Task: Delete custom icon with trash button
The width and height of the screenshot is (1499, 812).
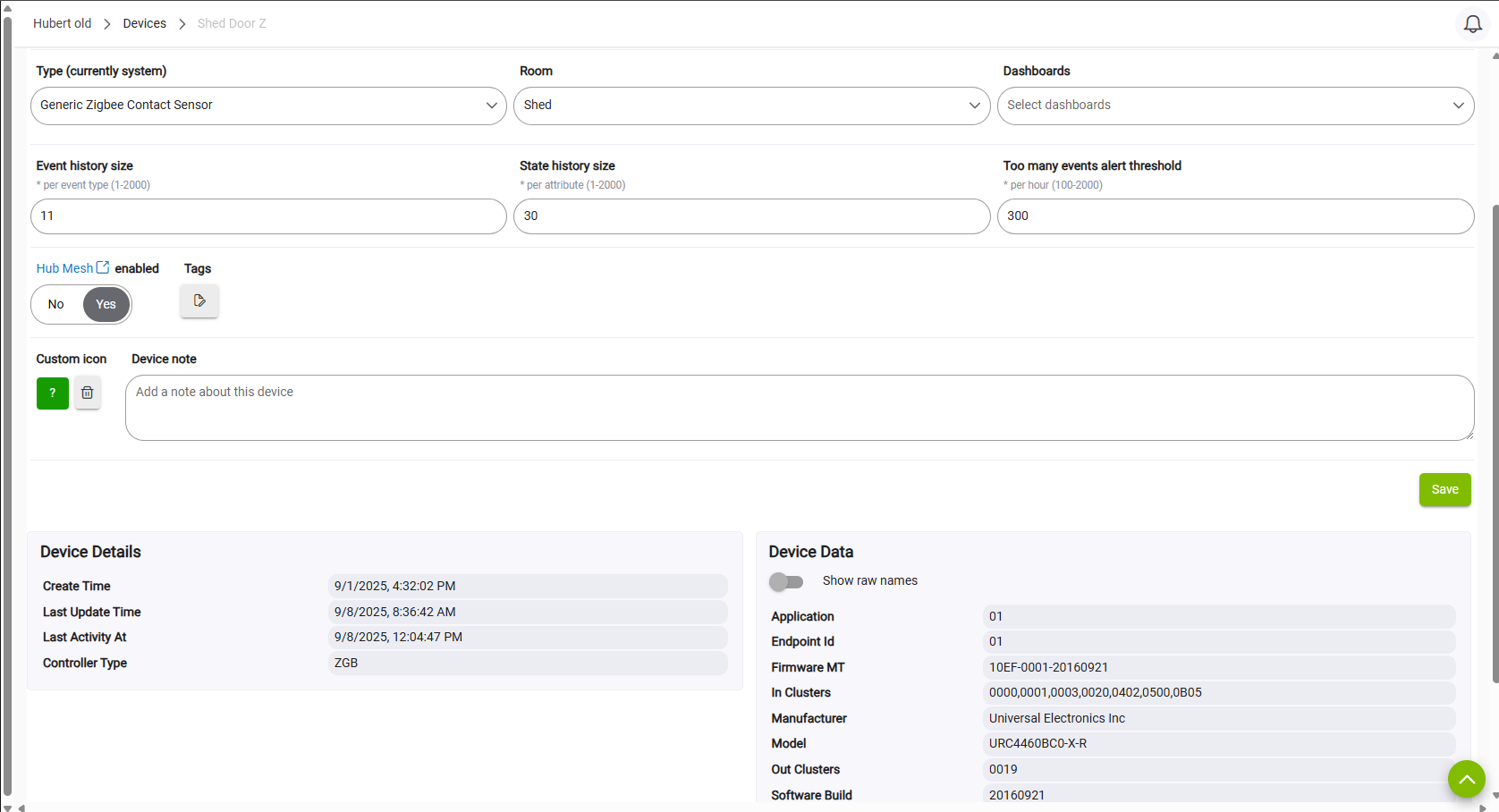Action: 88,393
